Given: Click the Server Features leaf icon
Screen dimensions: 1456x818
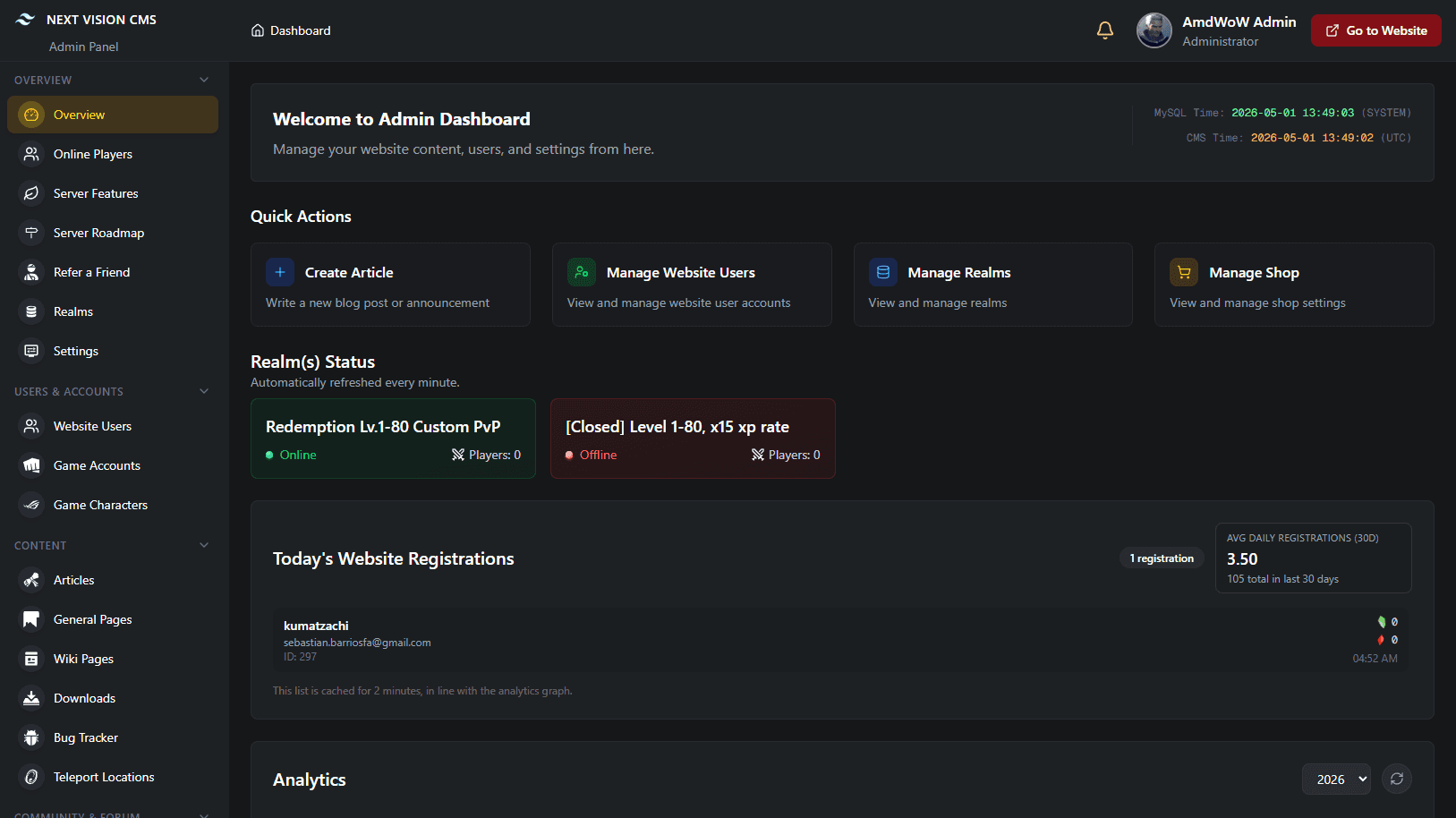Looking at the screenshot, I should click(31, 193).
